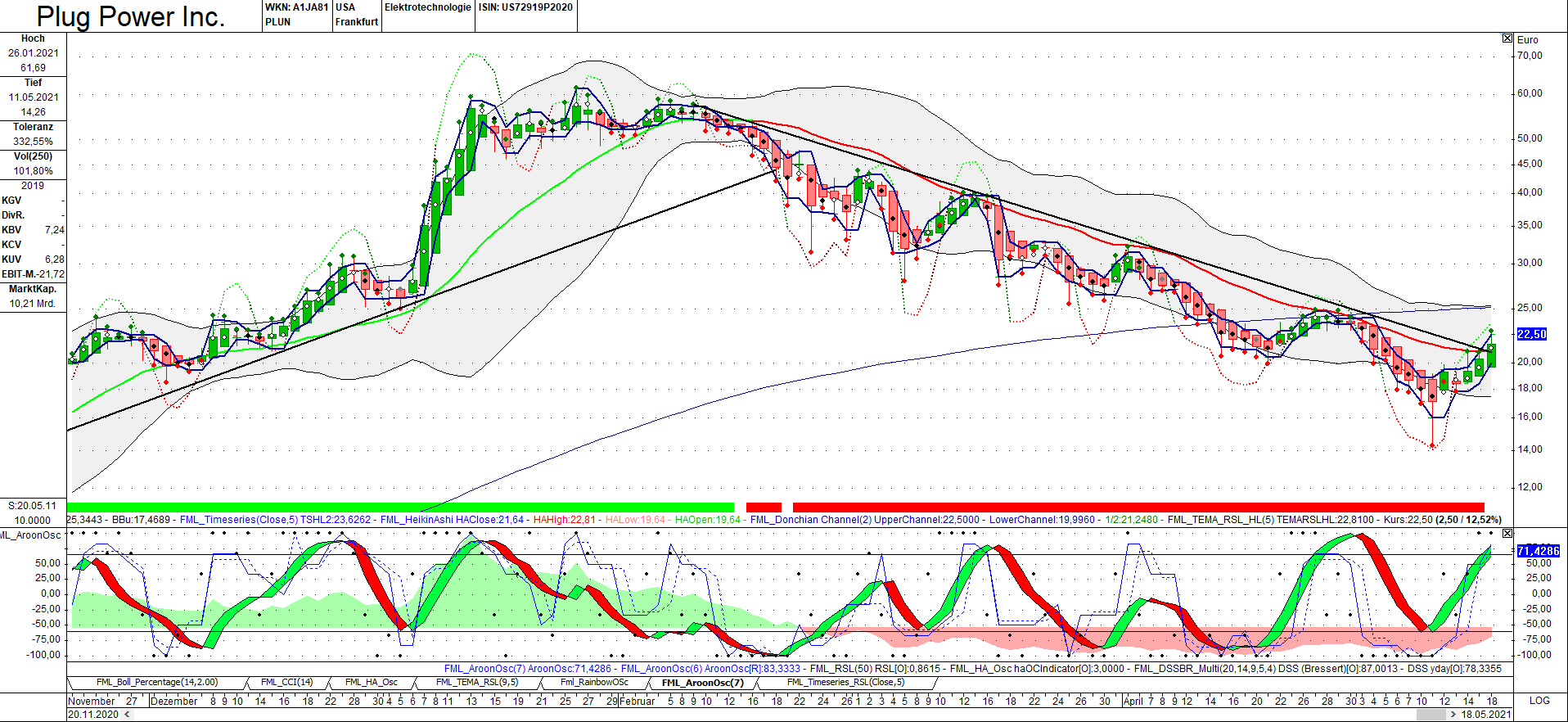Image resolution: width=1568 pixels, height=722 pixels.
Task: Click the 70,00 price axis label
Action: 1530,56
